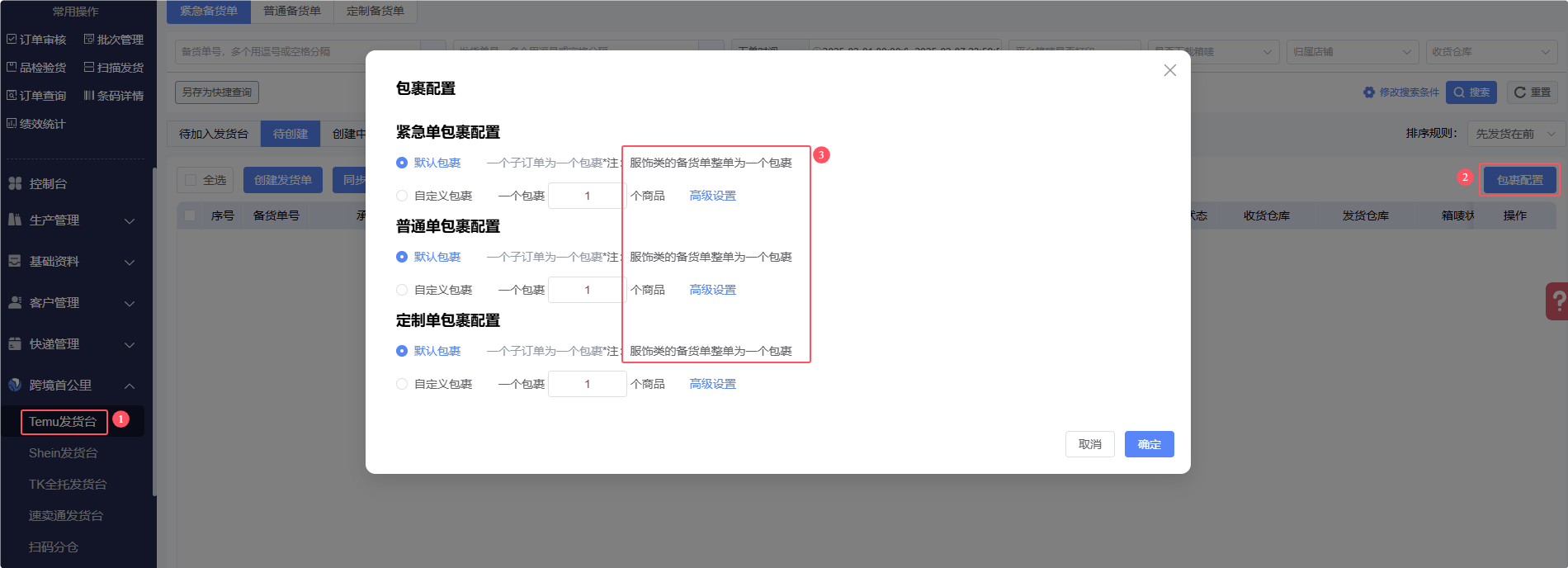Expand 基础资料 menu chevron

click(x=130, y=262)
